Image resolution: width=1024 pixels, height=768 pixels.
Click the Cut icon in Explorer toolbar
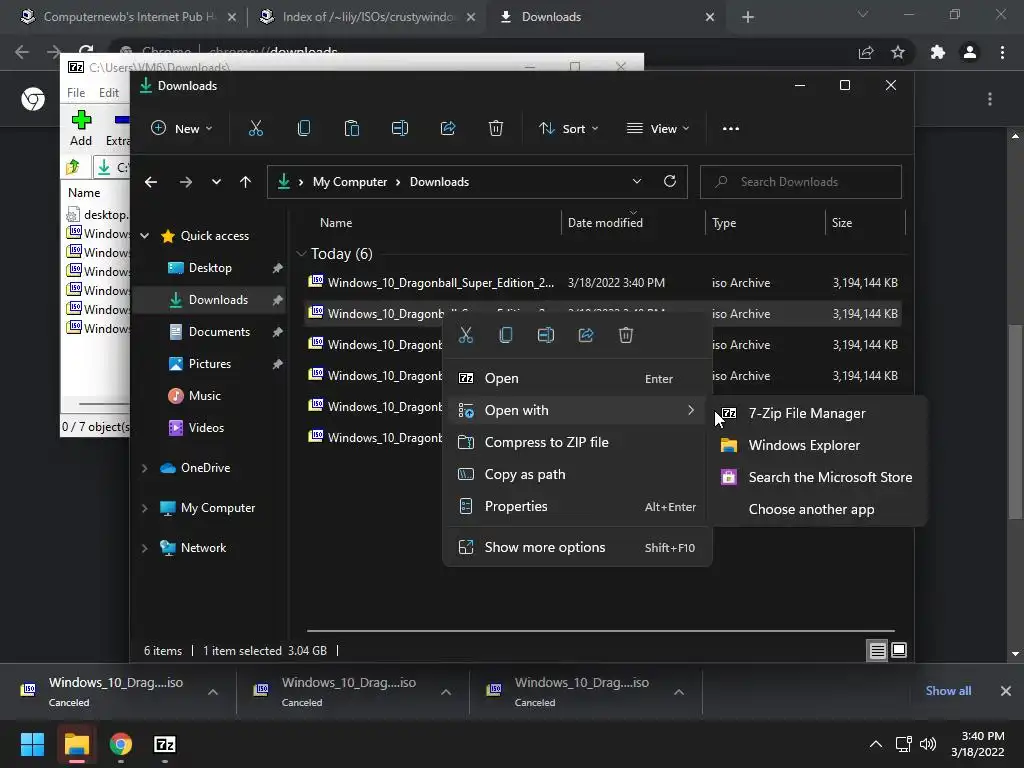point(255,129)
